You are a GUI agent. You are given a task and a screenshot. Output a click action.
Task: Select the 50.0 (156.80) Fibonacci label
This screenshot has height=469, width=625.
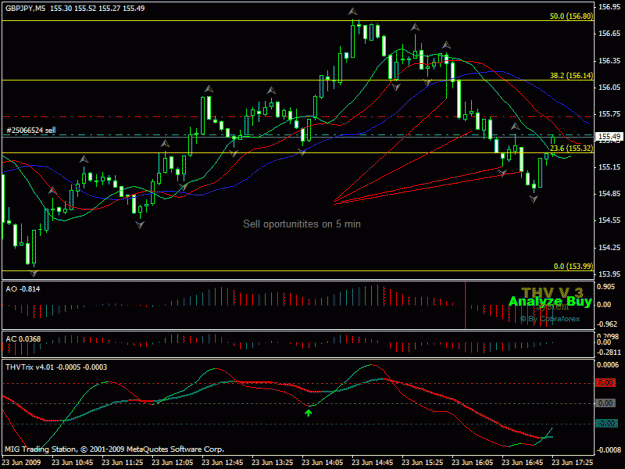coord(571,16)
